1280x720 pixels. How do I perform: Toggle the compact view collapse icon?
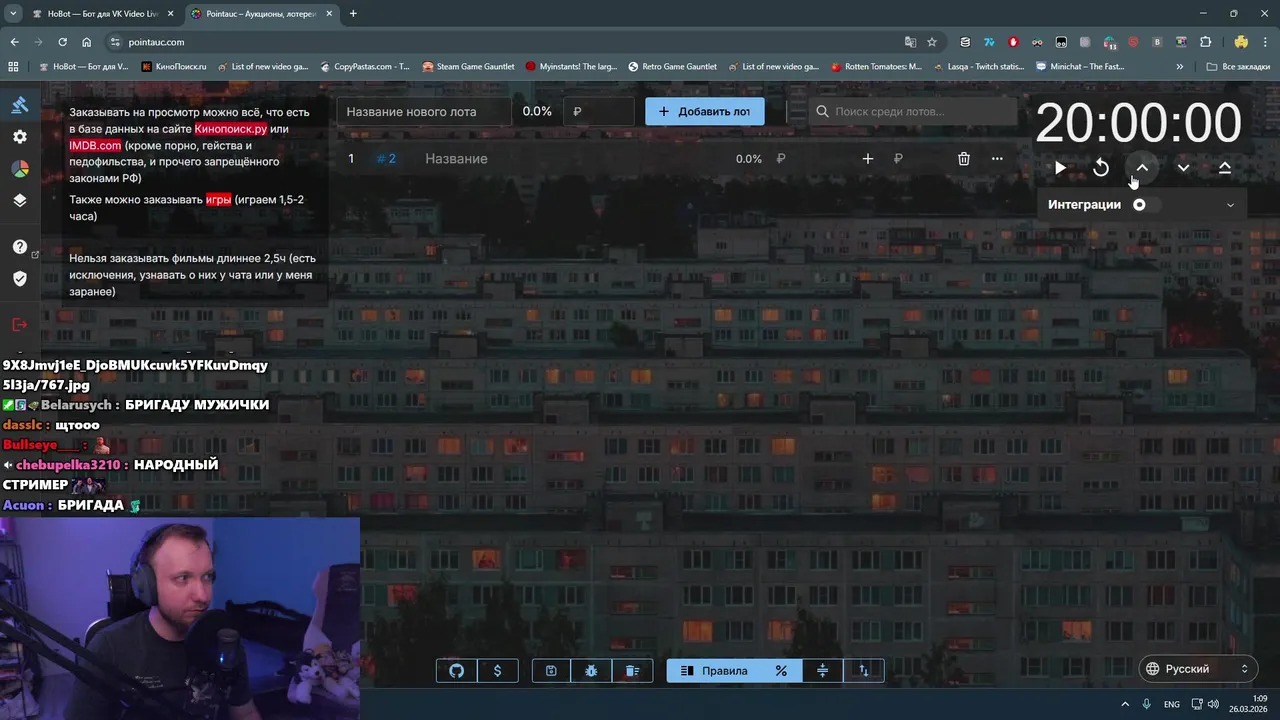(823, 671)
